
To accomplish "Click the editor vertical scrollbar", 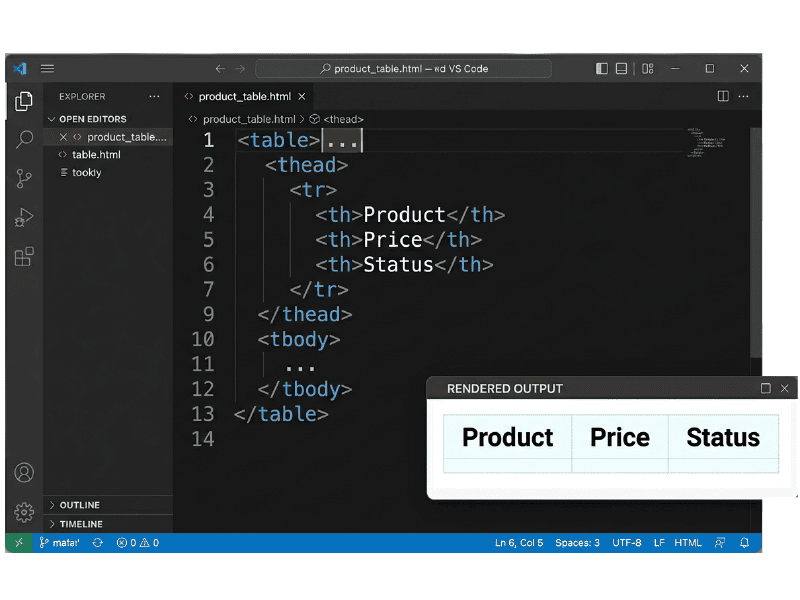I will pyautogui.click(x=756, y=242).
